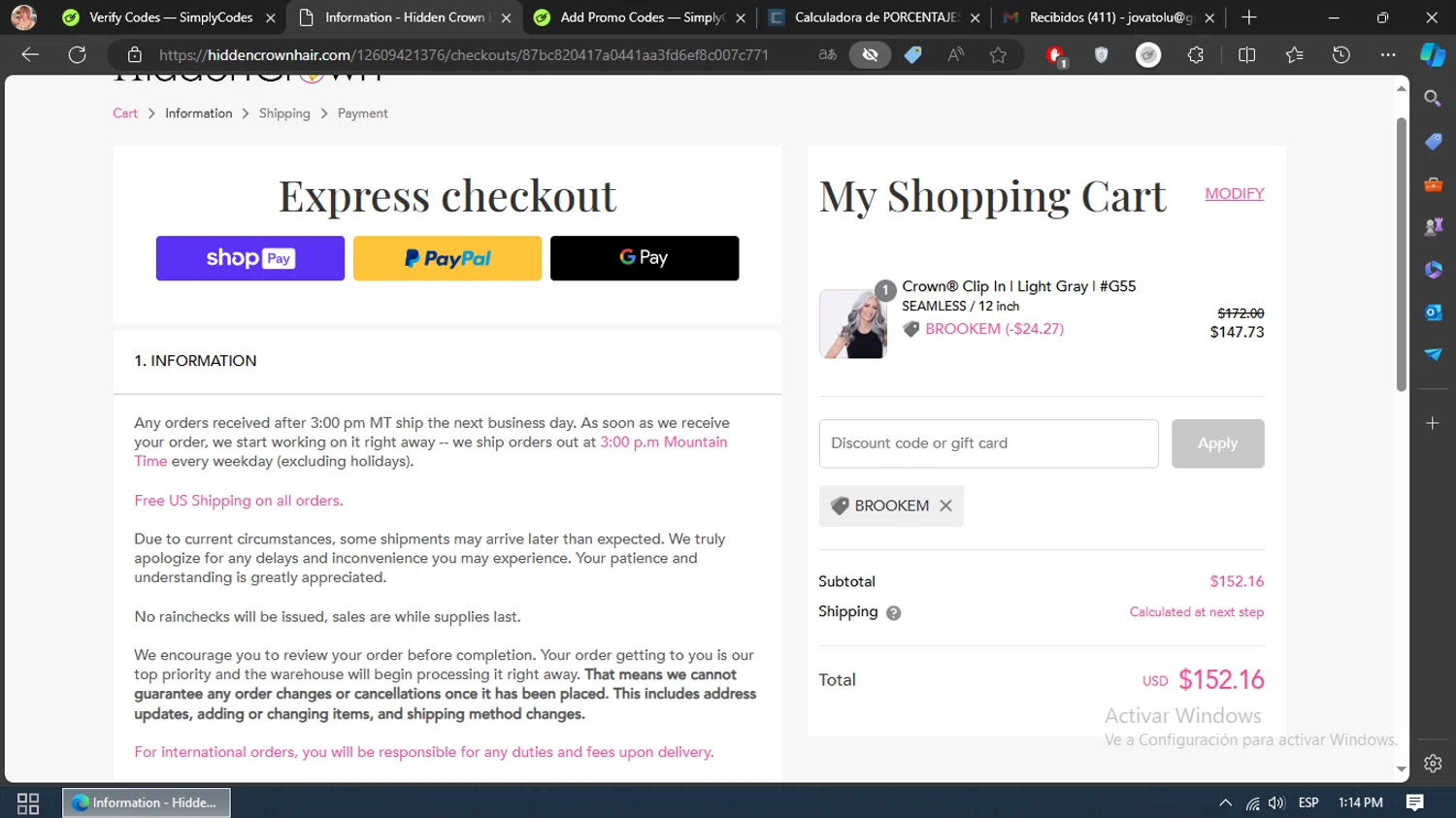Click the translate icon in address bar
Image resolution: width=1456 pixels, height=818 pixels.
pos(827,55)
